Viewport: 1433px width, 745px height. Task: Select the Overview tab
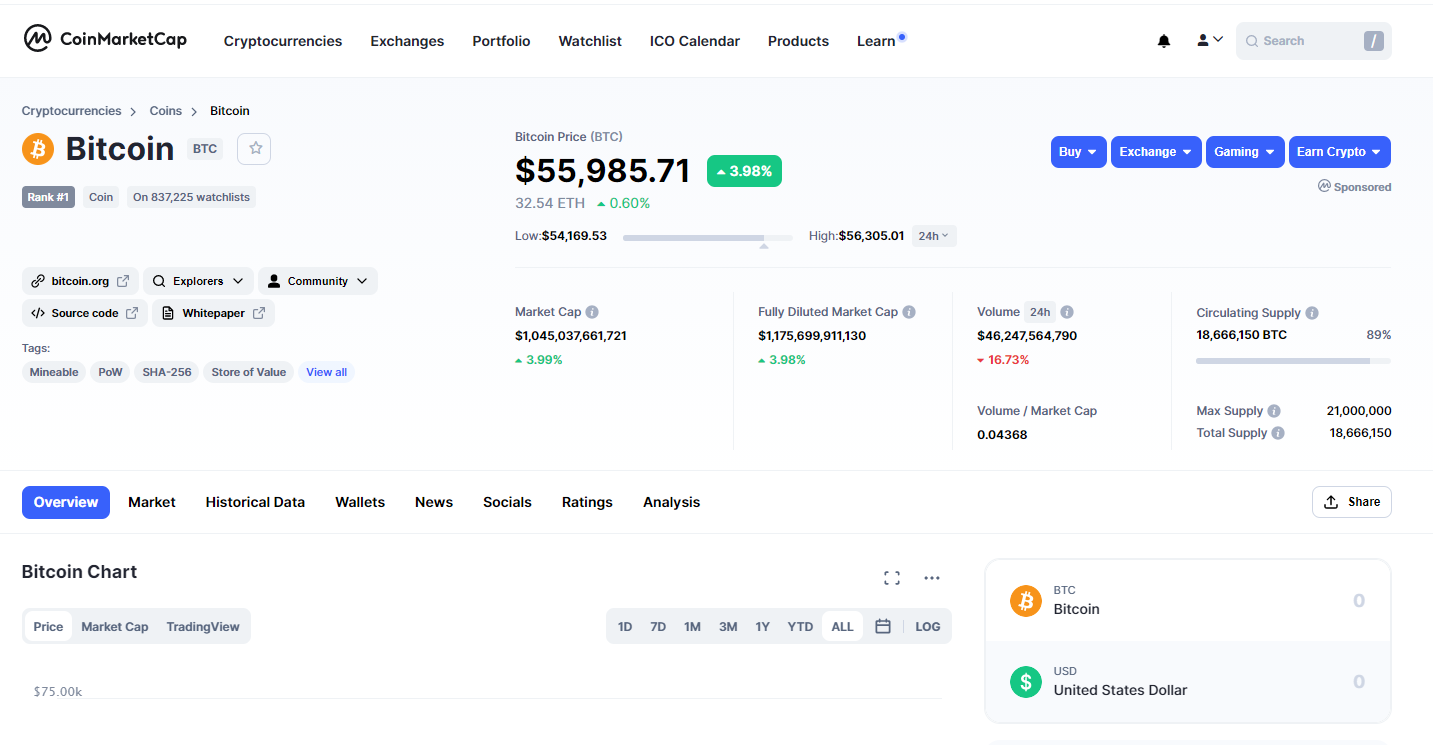[x=66, y=502]
